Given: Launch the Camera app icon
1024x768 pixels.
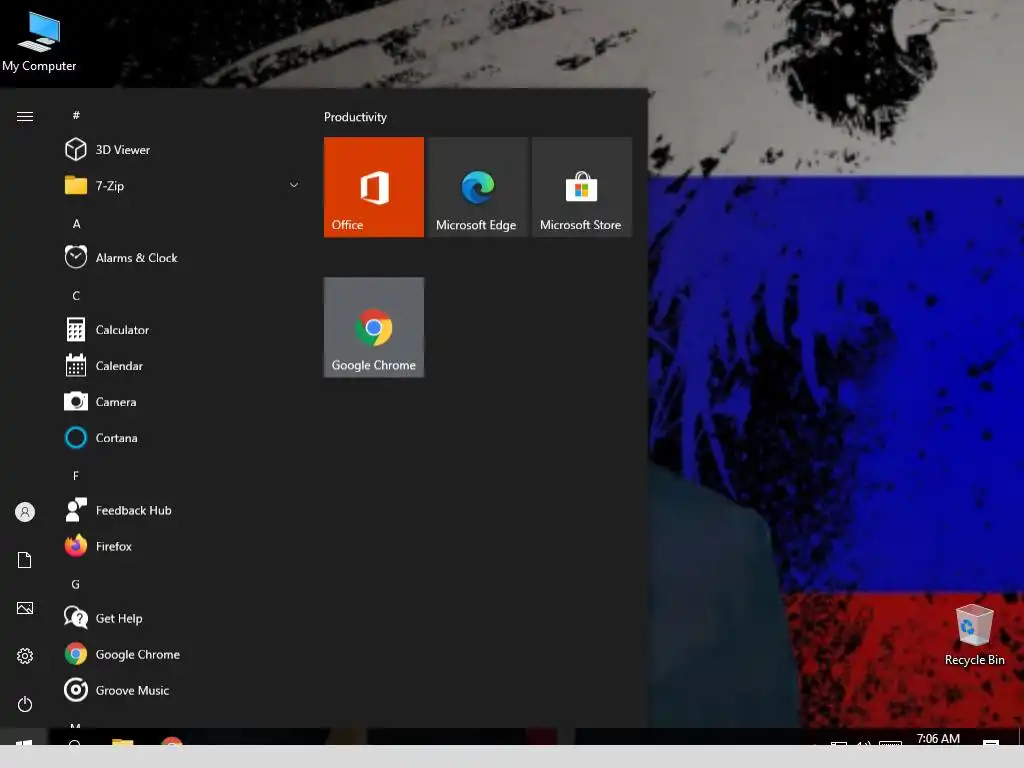Looking at the screenshot, I should click(76, 401).
